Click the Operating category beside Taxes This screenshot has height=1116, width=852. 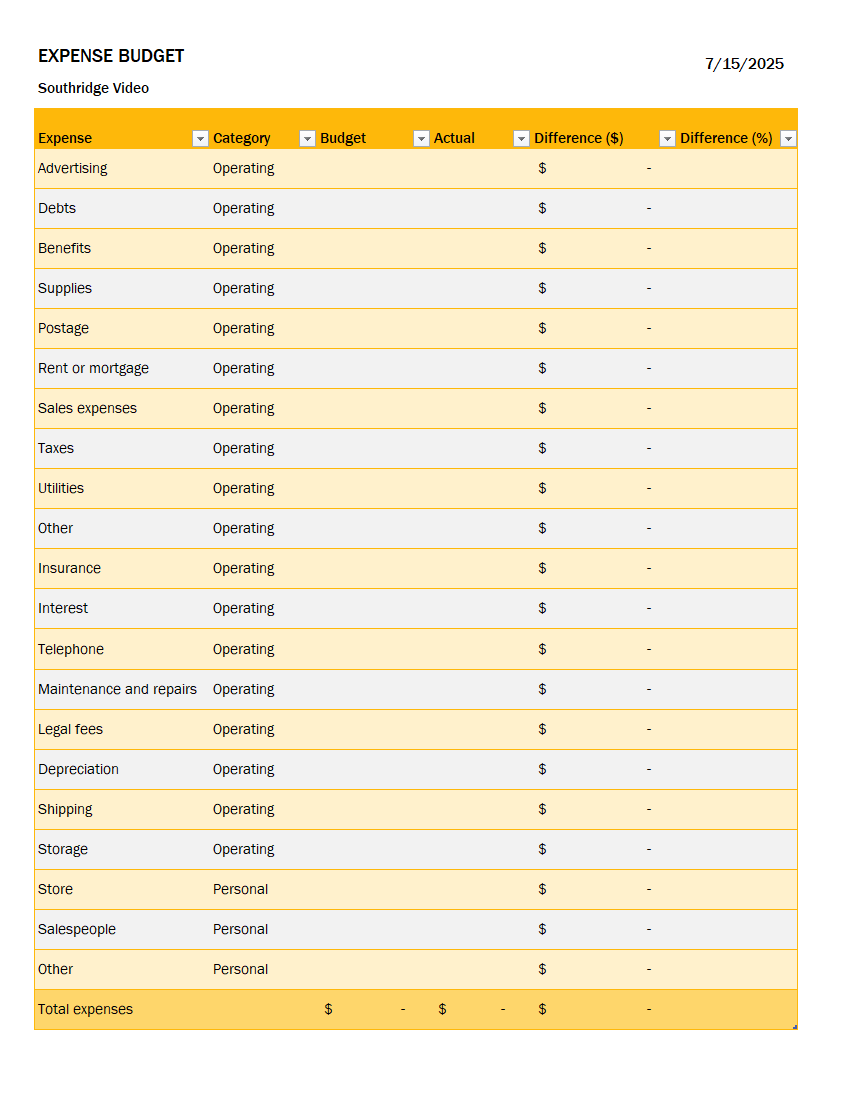243,448
